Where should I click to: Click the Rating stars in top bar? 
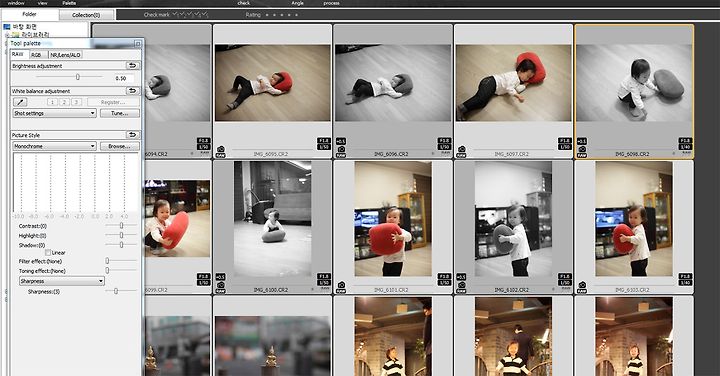(x=281, y=15)
